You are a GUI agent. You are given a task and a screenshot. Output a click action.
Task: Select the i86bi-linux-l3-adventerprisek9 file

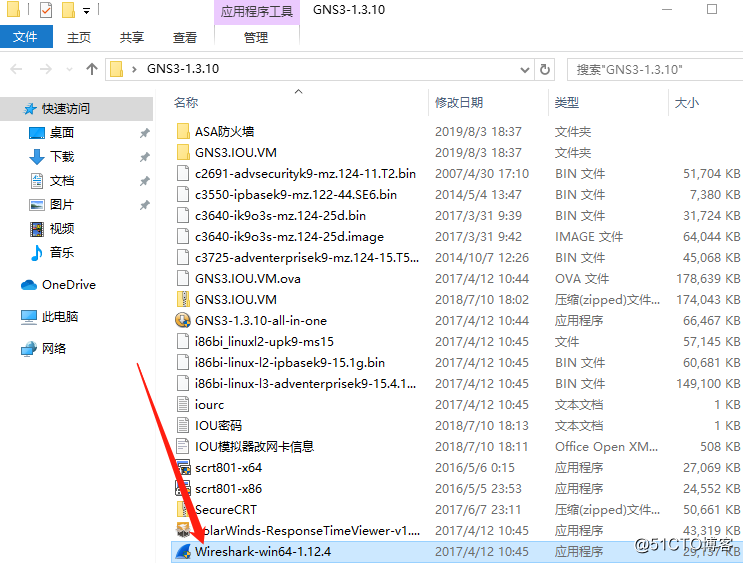pyautogui.click(x=306, y=383)
